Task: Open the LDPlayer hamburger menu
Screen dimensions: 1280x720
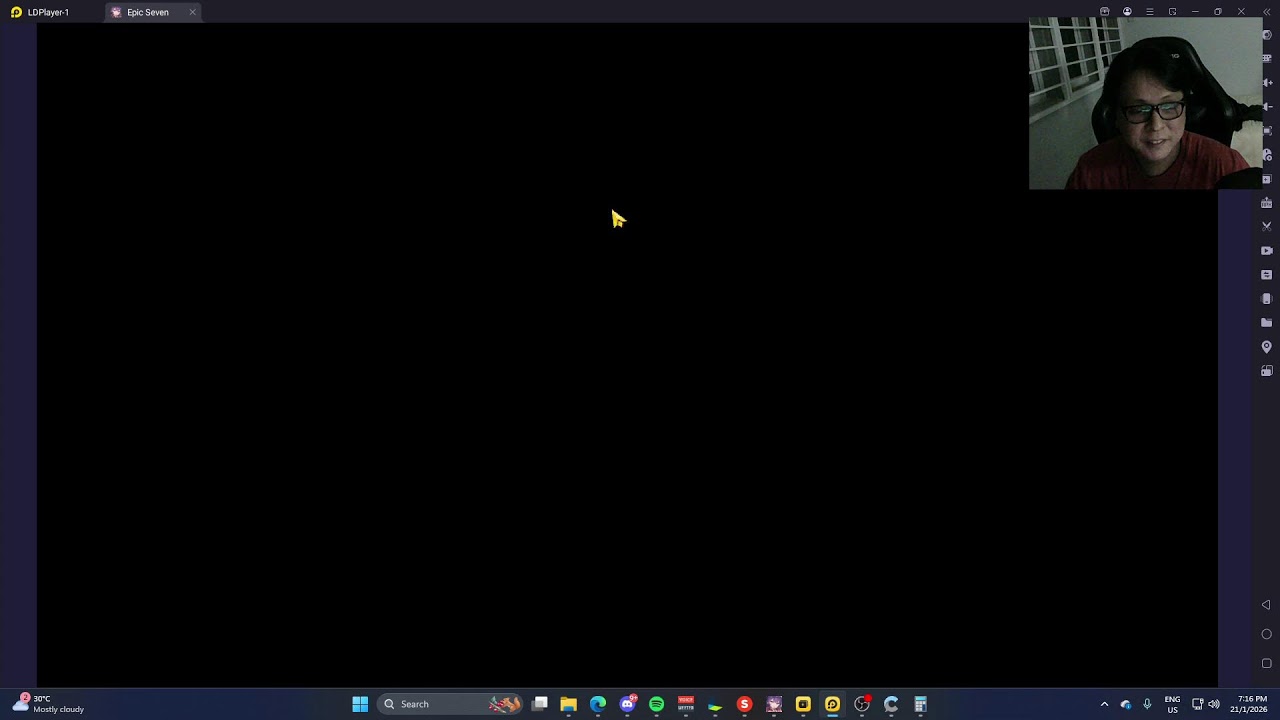Action: pos(1150,12)
